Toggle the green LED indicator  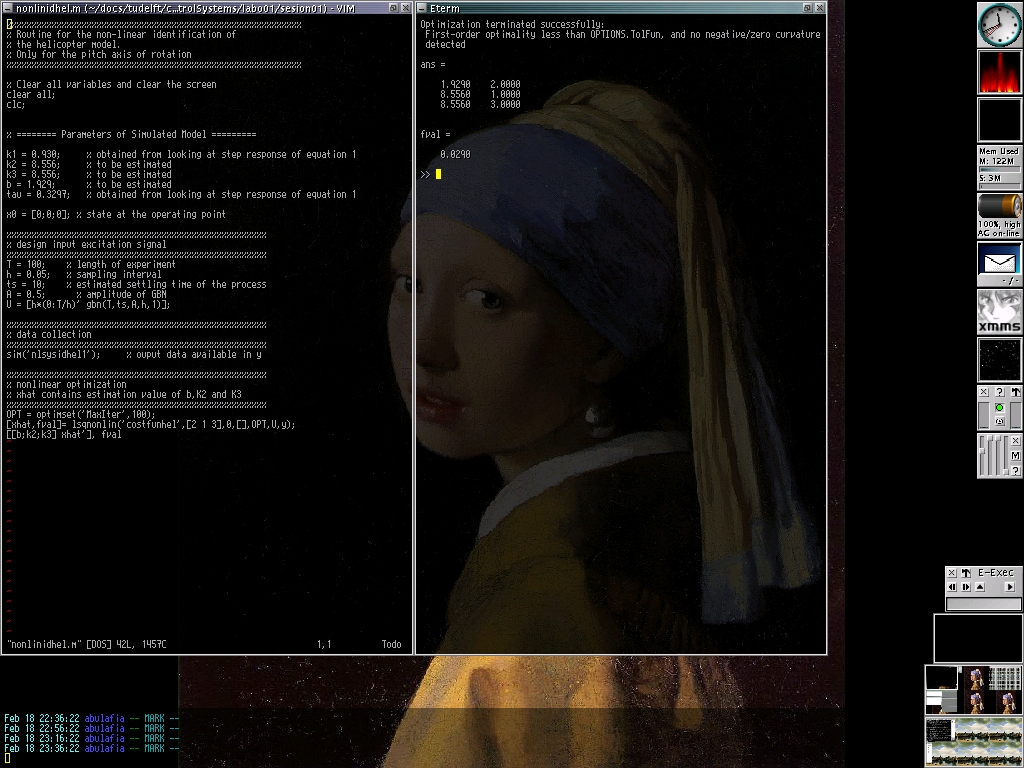coord(999,408)
